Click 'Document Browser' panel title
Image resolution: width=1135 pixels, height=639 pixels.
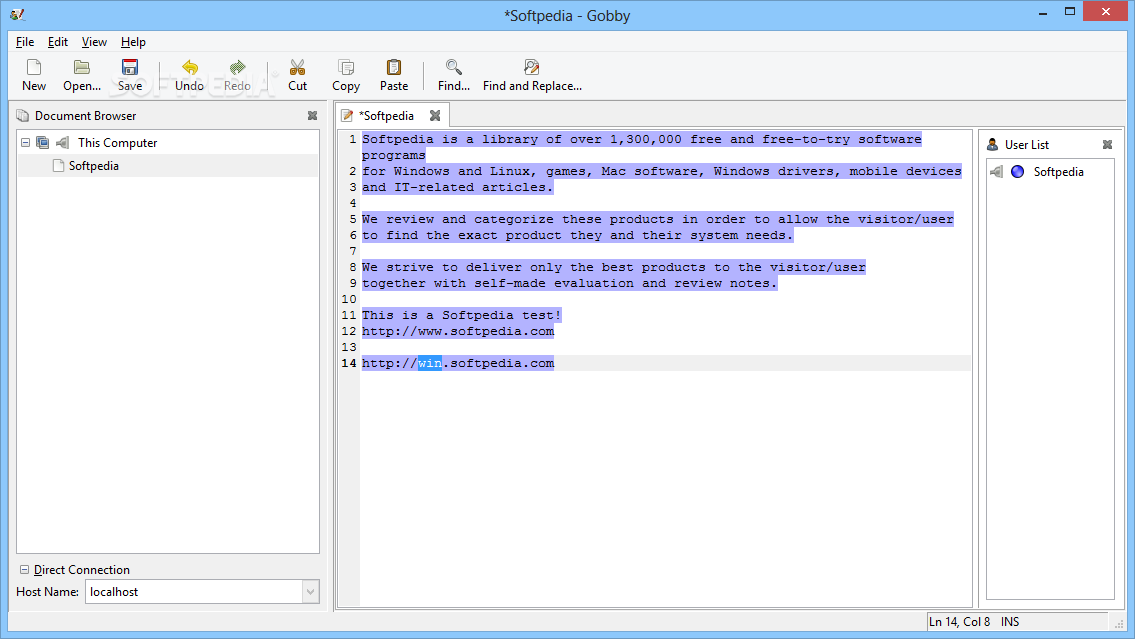(85, 116)
